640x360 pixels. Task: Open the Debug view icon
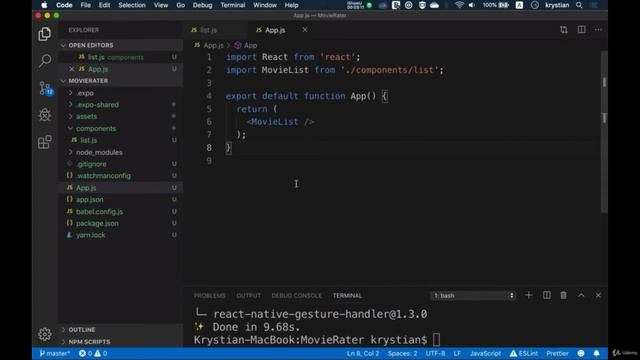(x=44, y=115)
